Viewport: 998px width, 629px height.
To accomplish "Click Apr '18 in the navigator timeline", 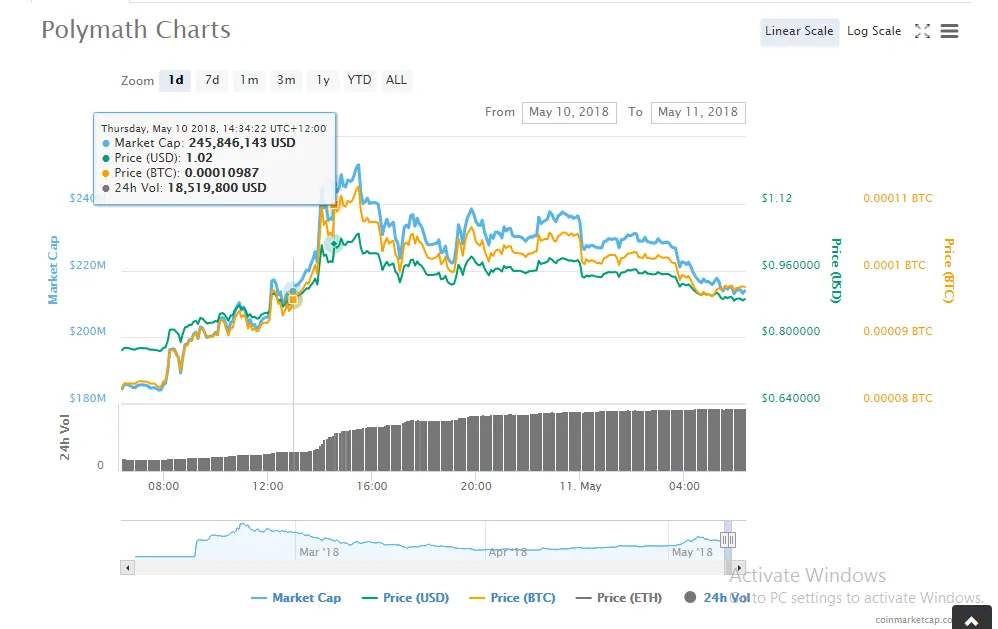I will [x=508, y=552].
